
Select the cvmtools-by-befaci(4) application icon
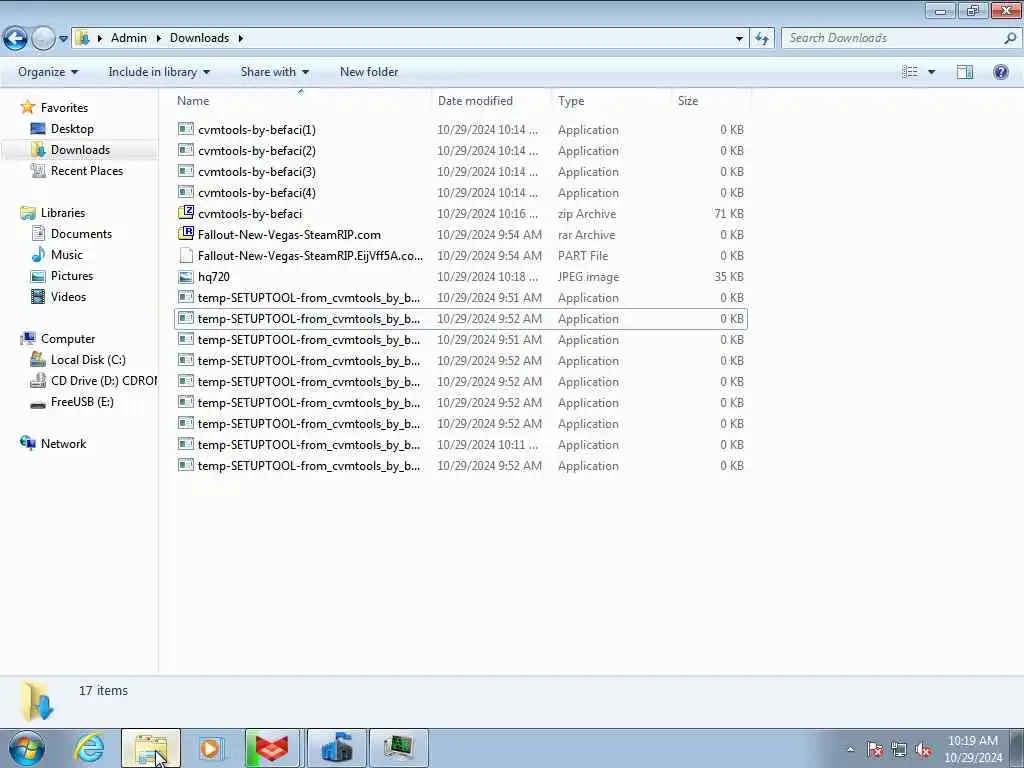pos(185,192)
